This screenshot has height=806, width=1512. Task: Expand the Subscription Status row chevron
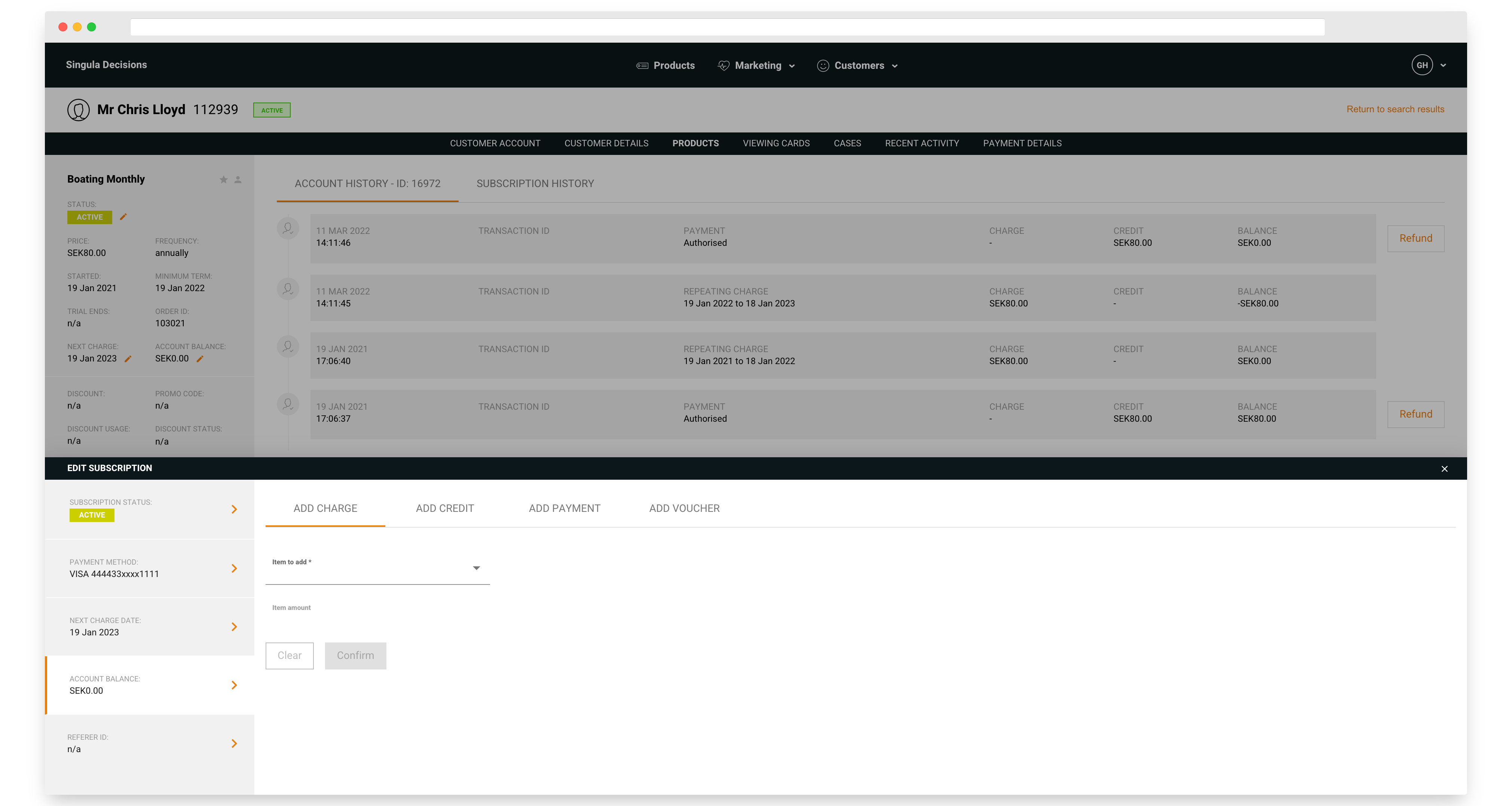[x=234, y=509]
